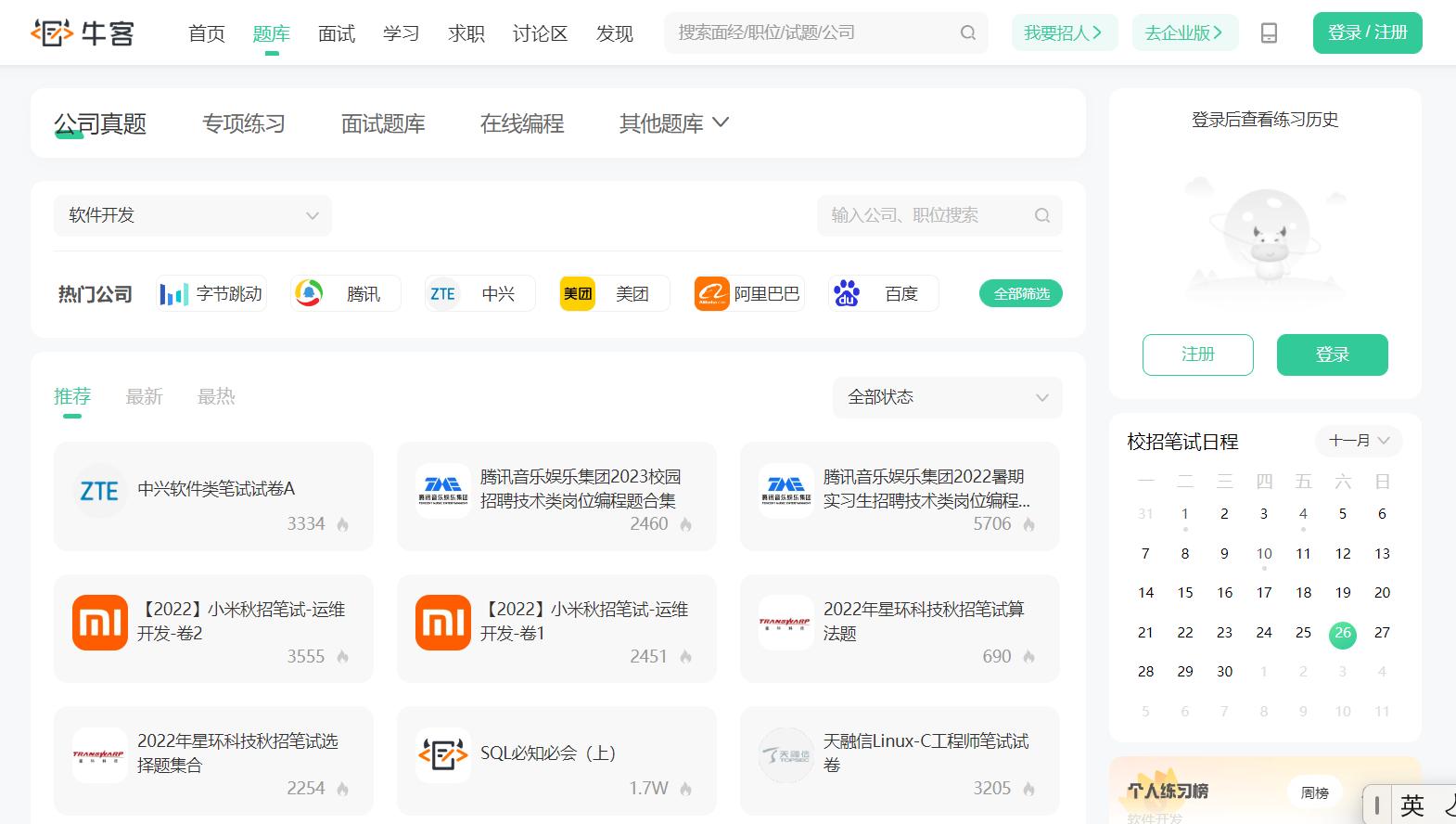The width and height of the screenshot is (1456, 824).
Task: Click ZTE logo on 中兴软件类笔试试卷A card
Action: point(99,490)
